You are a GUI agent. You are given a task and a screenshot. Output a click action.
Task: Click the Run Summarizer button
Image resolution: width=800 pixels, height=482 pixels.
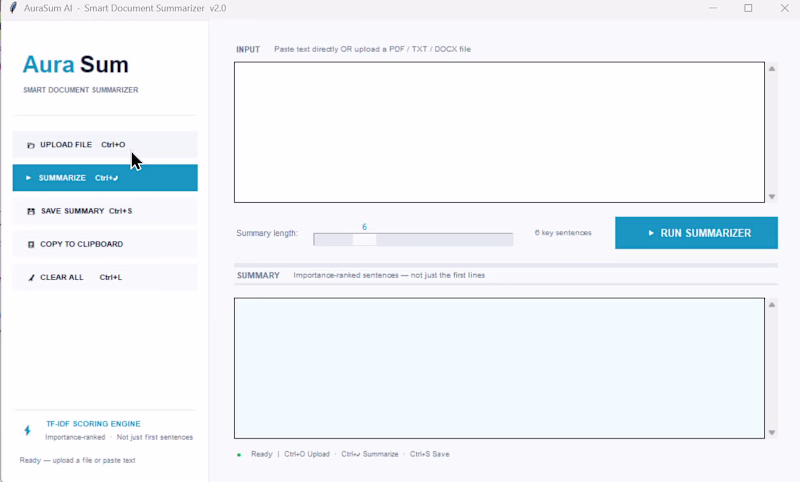tap(696, 233)
